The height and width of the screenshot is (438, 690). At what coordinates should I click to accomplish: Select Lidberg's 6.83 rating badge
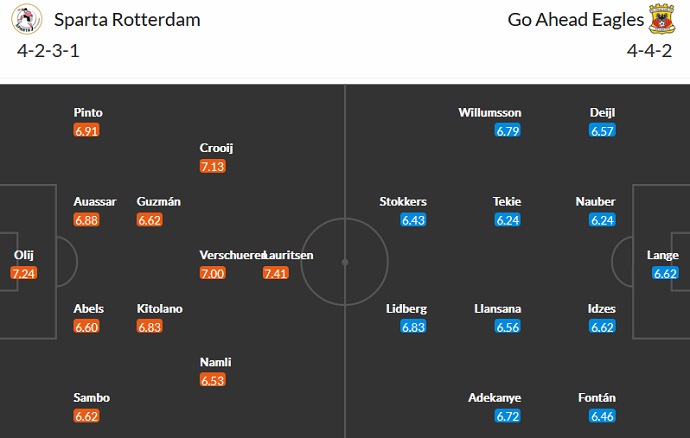click(413, 326)
